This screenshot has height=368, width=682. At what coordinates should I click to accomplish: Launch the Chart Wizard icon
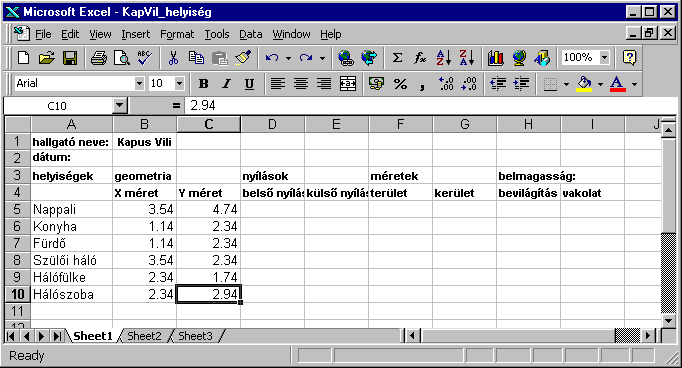click(495, 58)
